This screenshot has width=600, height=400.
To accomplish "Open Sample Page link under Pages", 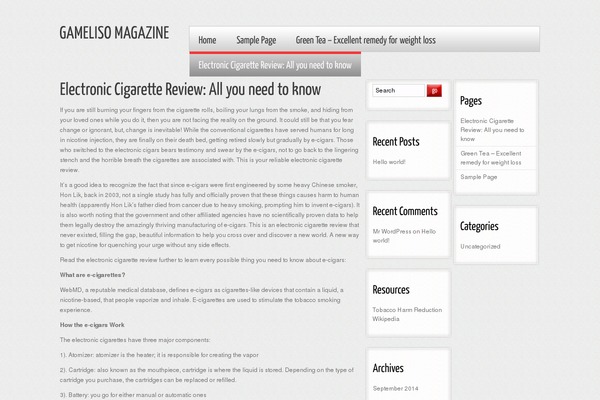I will click(x=479, y=177).
